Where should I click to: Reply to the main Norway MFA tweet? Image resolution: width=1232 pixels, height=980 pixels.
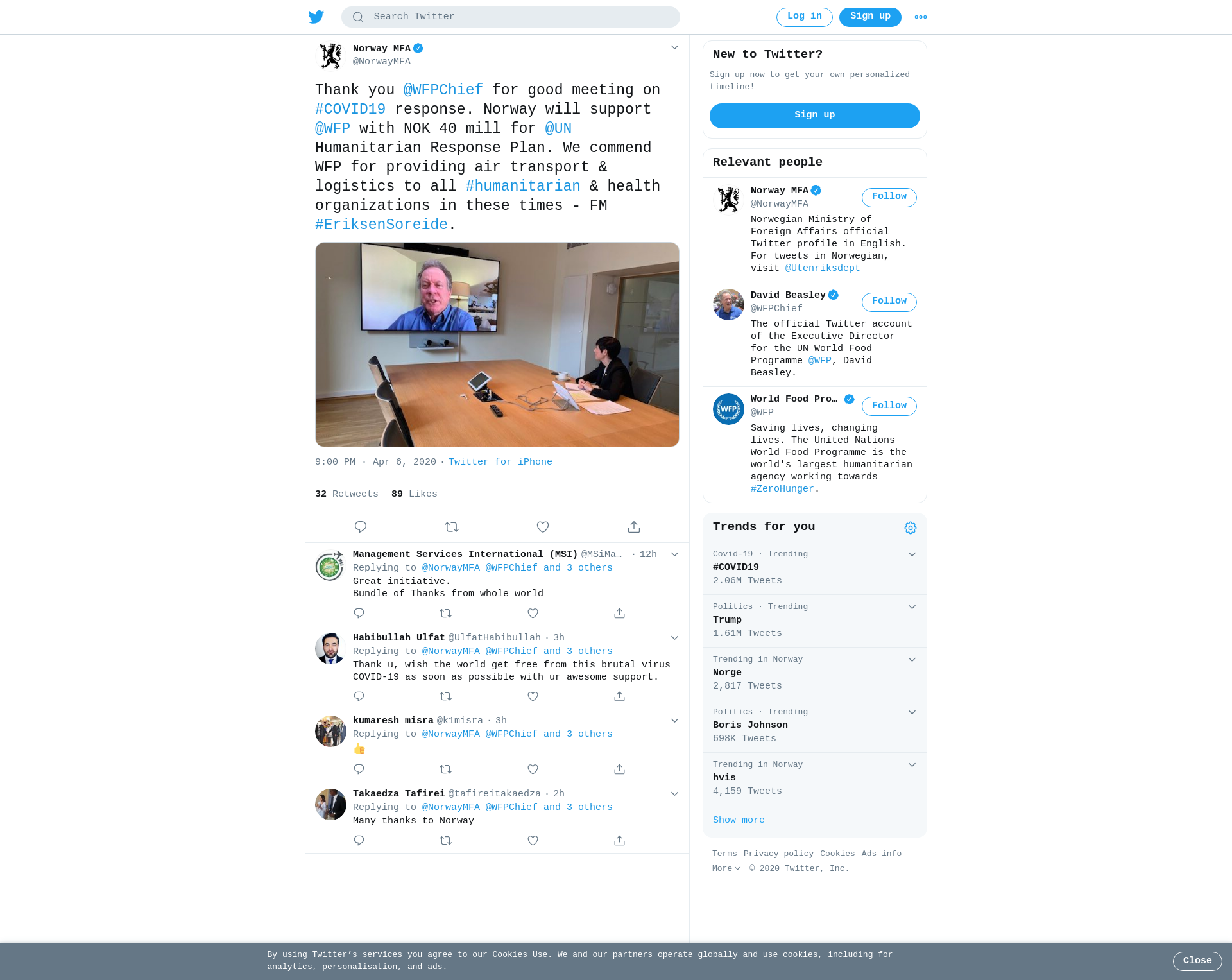tap(361, 527)
